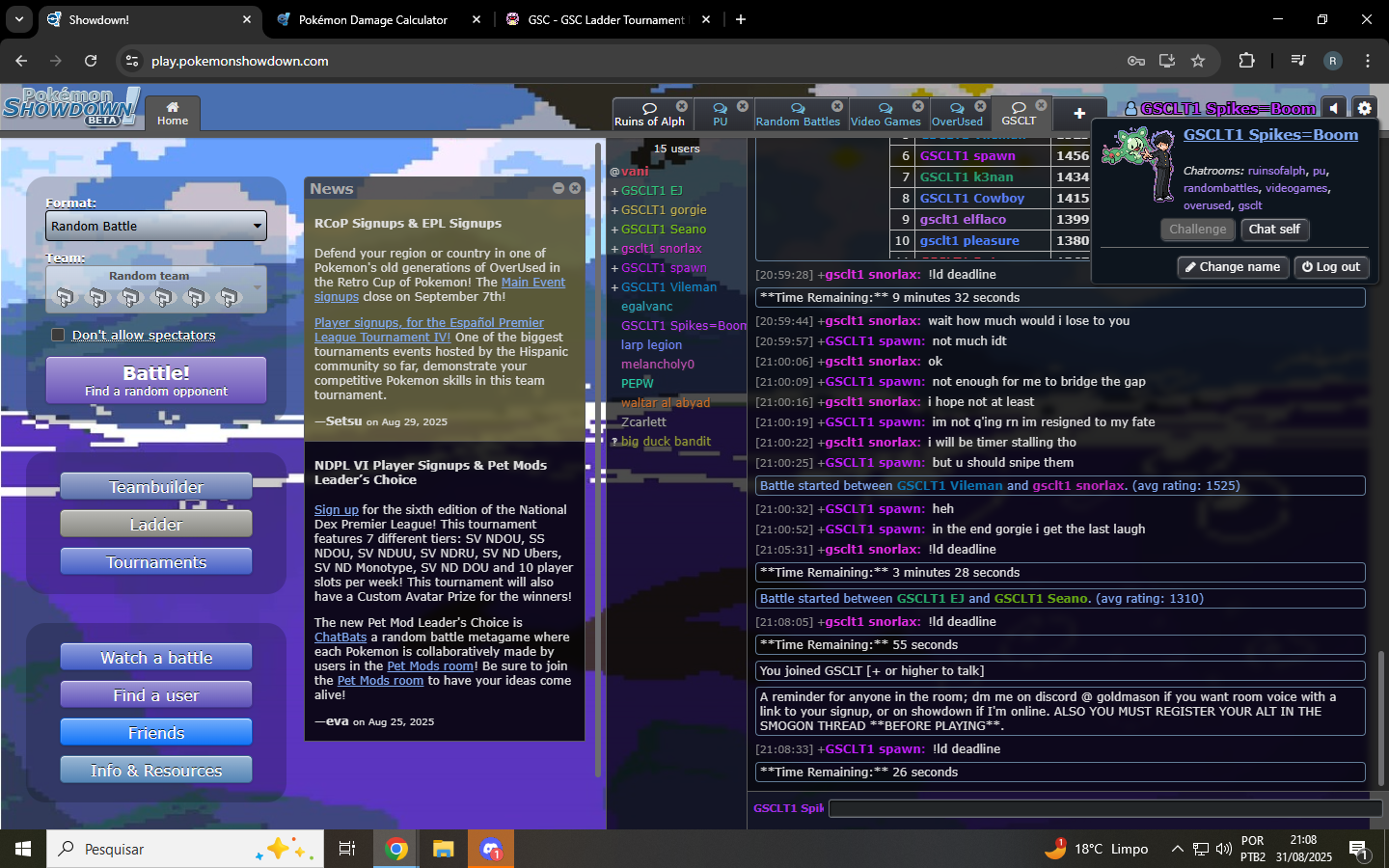Screen dimensions: 1389x868
Task: Switch to Ruins of Alph chat tab
Action: click(x=649, y=114)
